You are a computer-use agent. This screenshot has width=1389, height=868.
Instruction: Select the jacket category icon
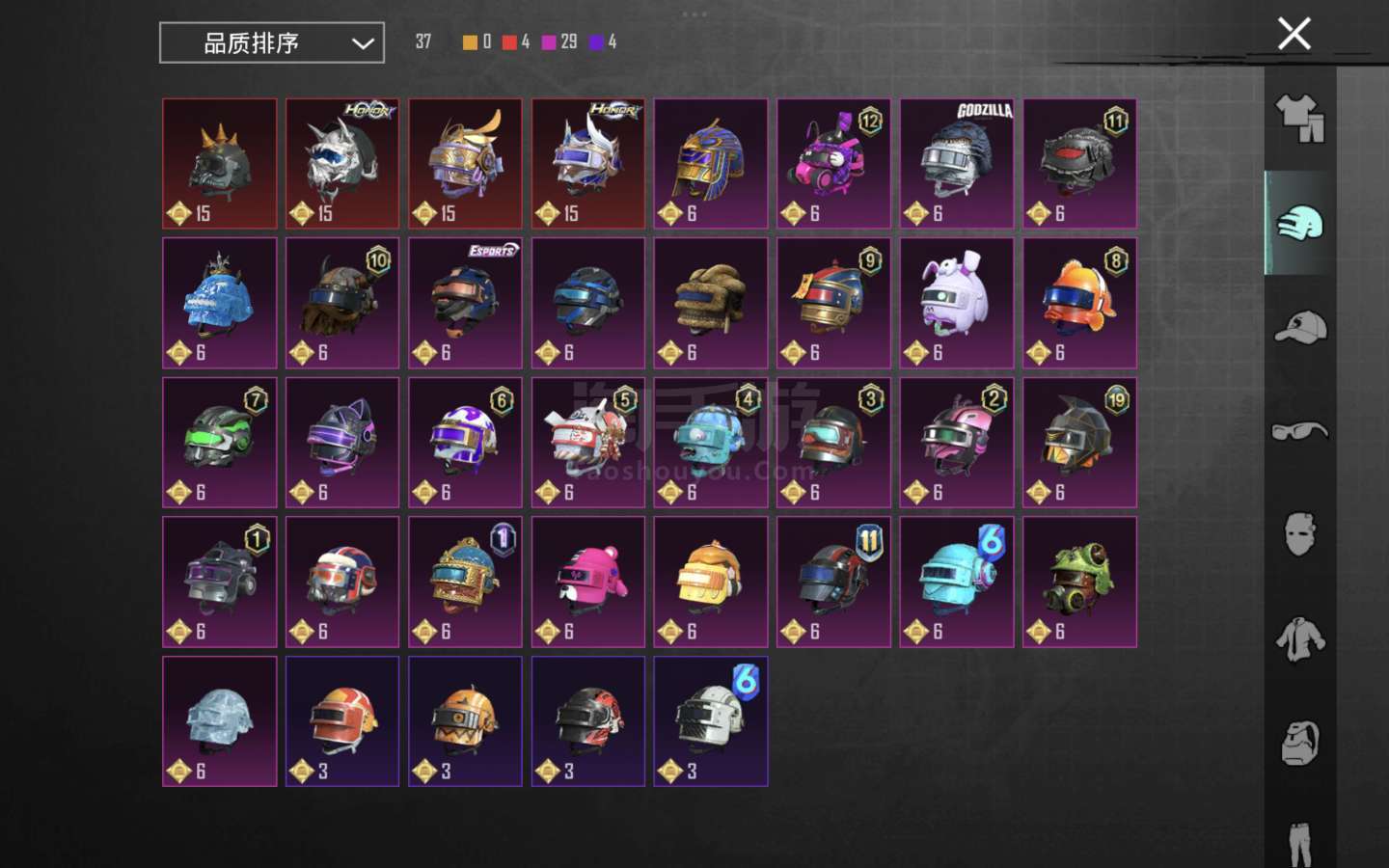[x=1300, y=638]
